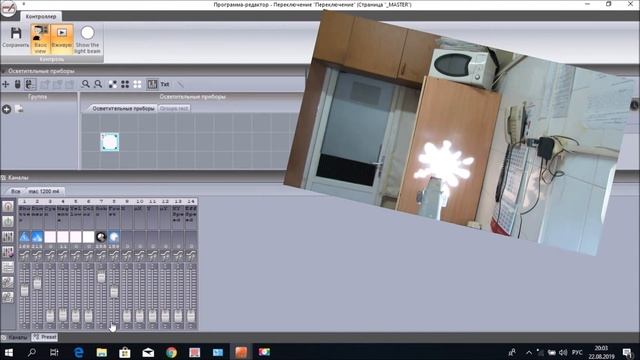This screenshot has height=360, width=640.
Task: Open channel 7 fade curve button
Action: pyautogui.click(x=101, y=255)
